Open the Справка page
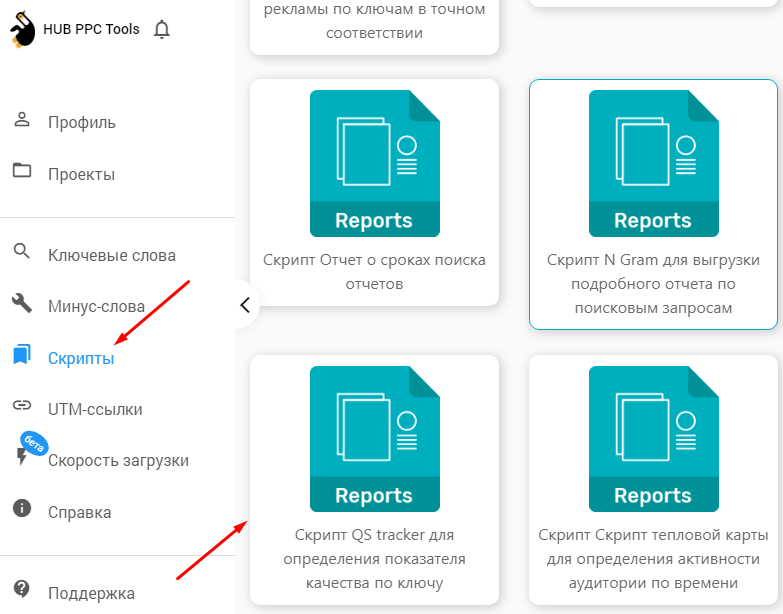 (x=79, y=512)
